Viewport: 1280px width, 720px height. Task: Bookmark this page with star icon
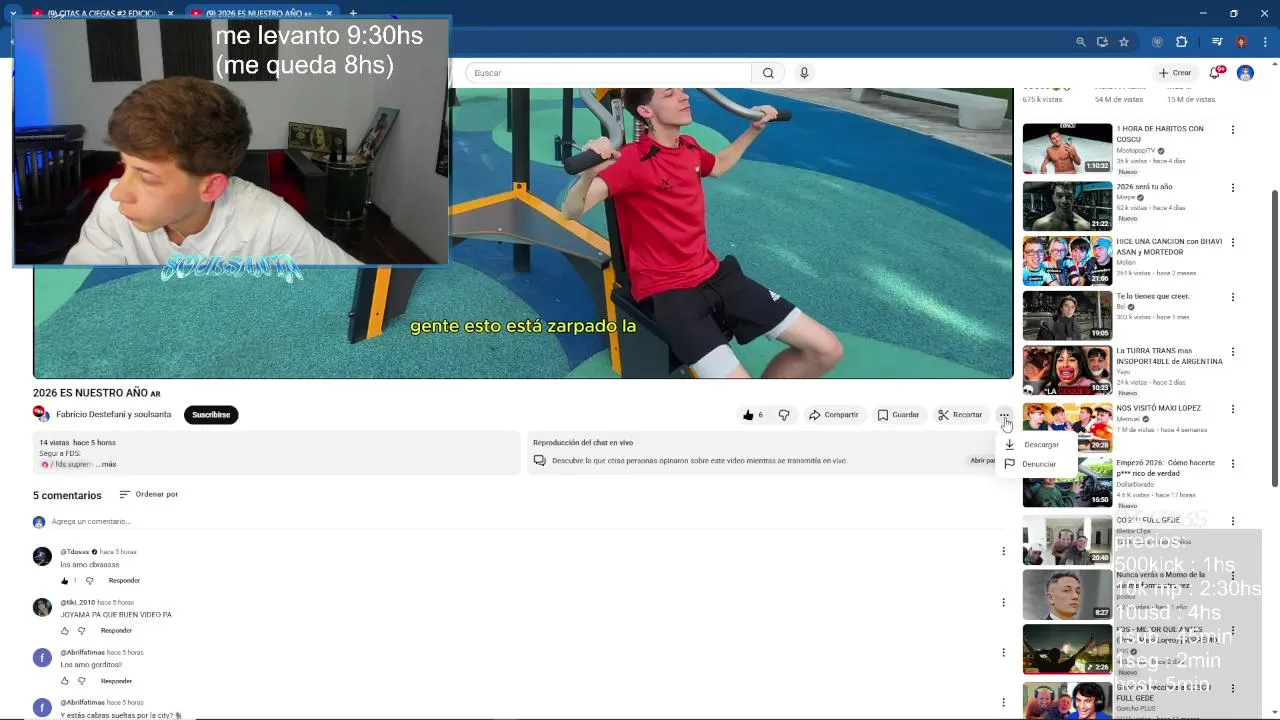pyautogui.click(x=1124, y=42)
